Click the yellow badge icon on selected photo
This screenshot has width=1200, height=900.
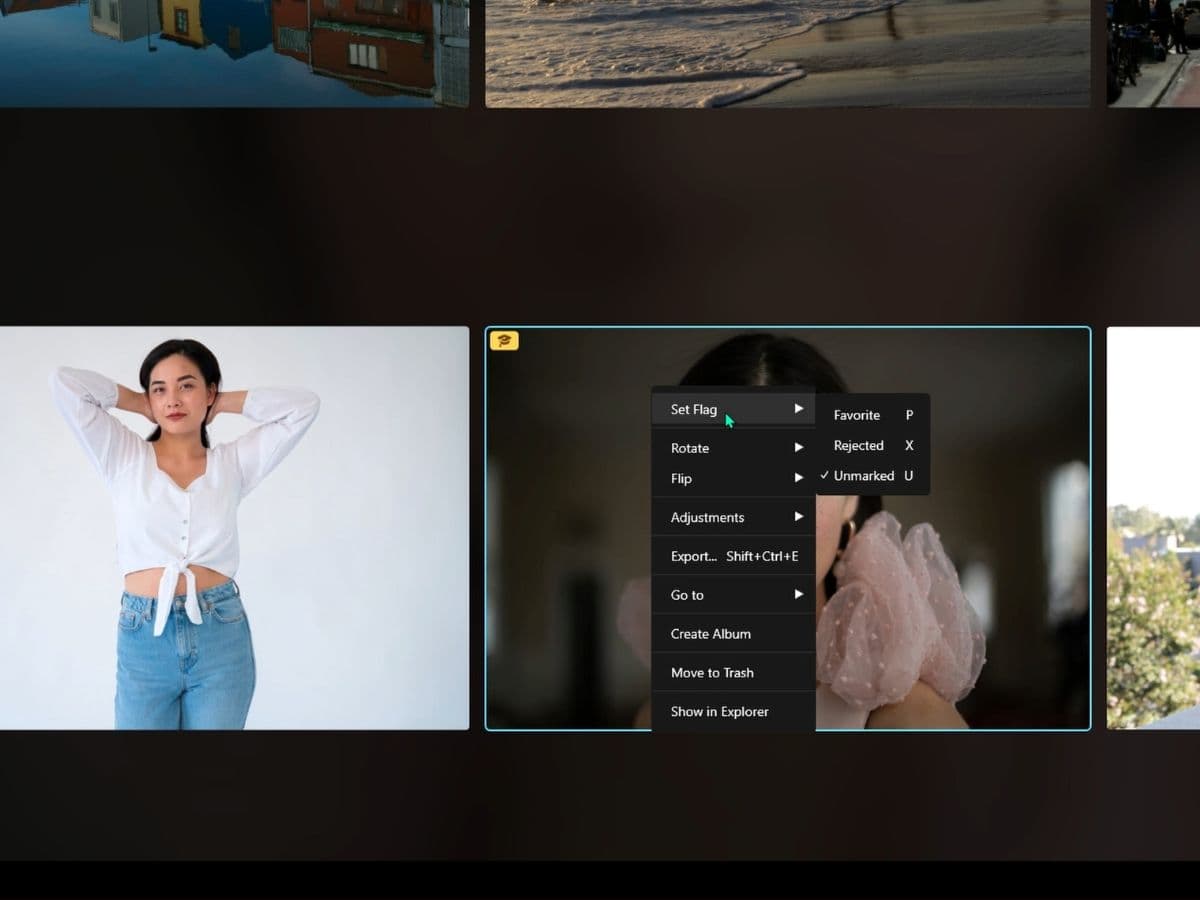click(504, 341)
